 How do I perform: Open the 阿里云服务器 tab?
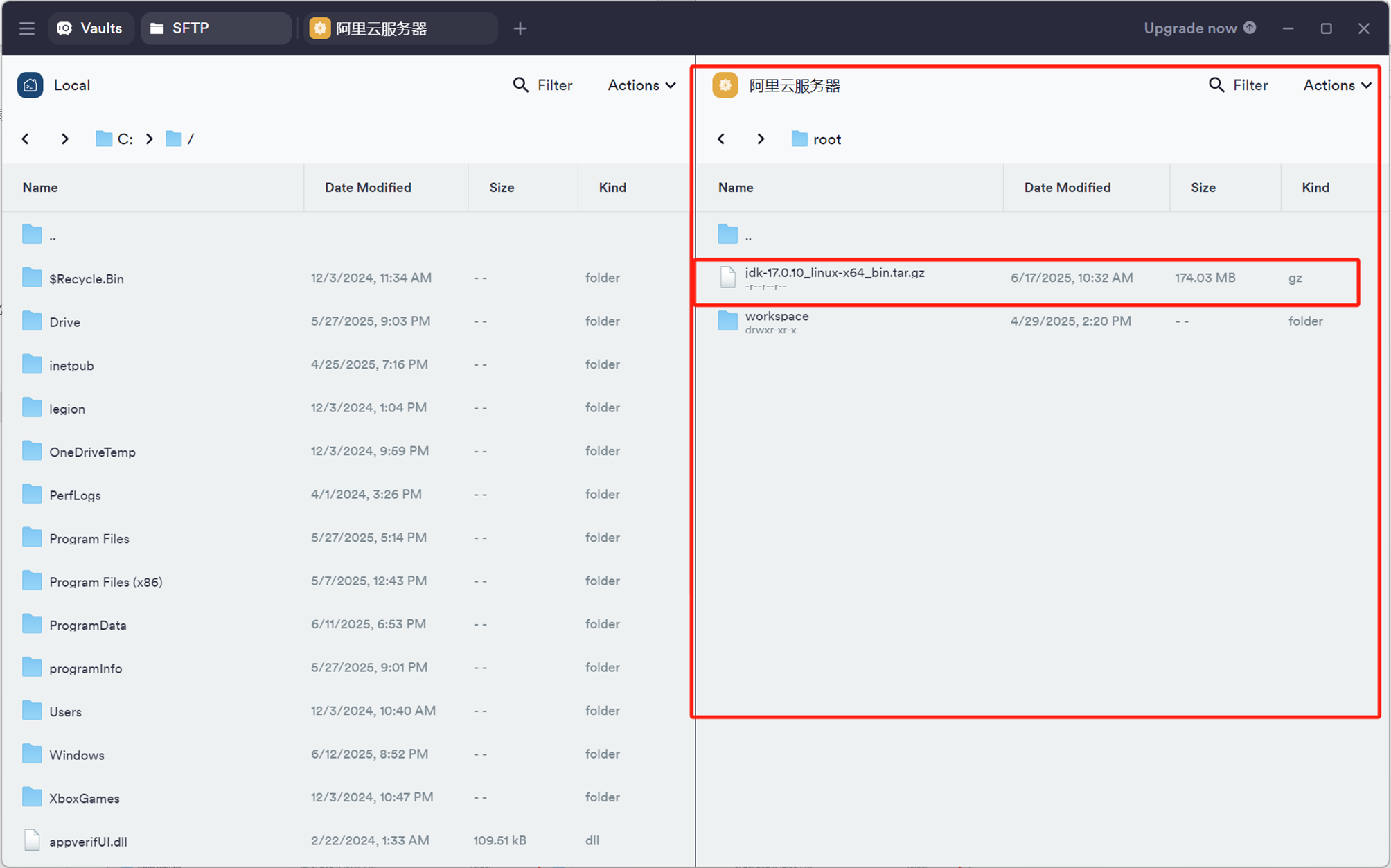tap(400, 28)
